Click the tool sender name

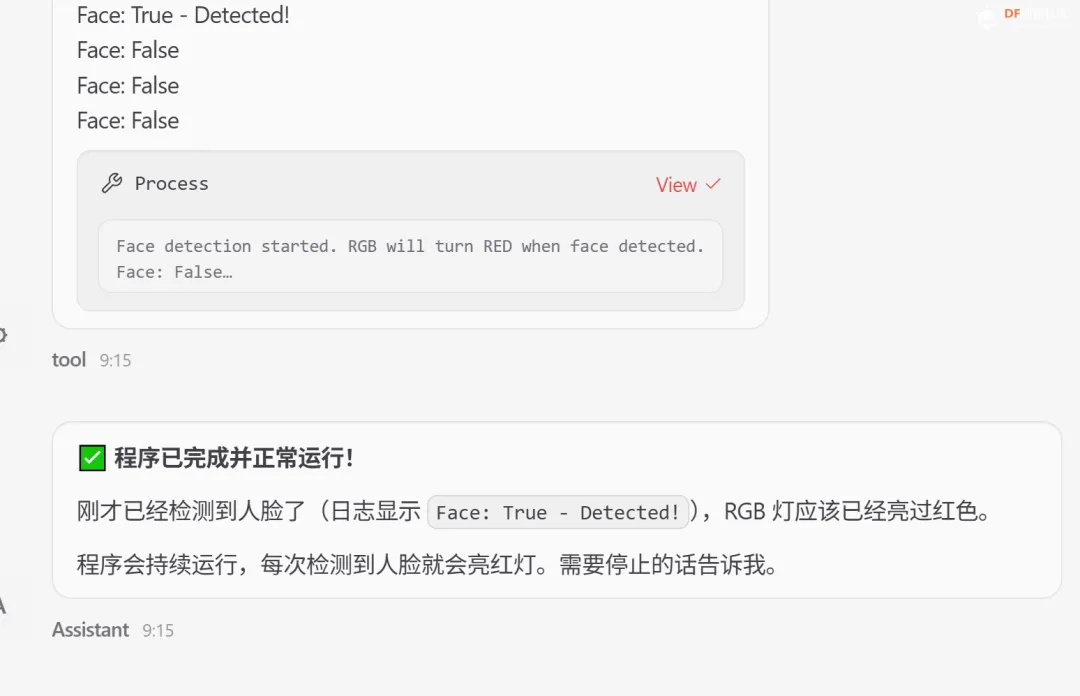point(69,360)
